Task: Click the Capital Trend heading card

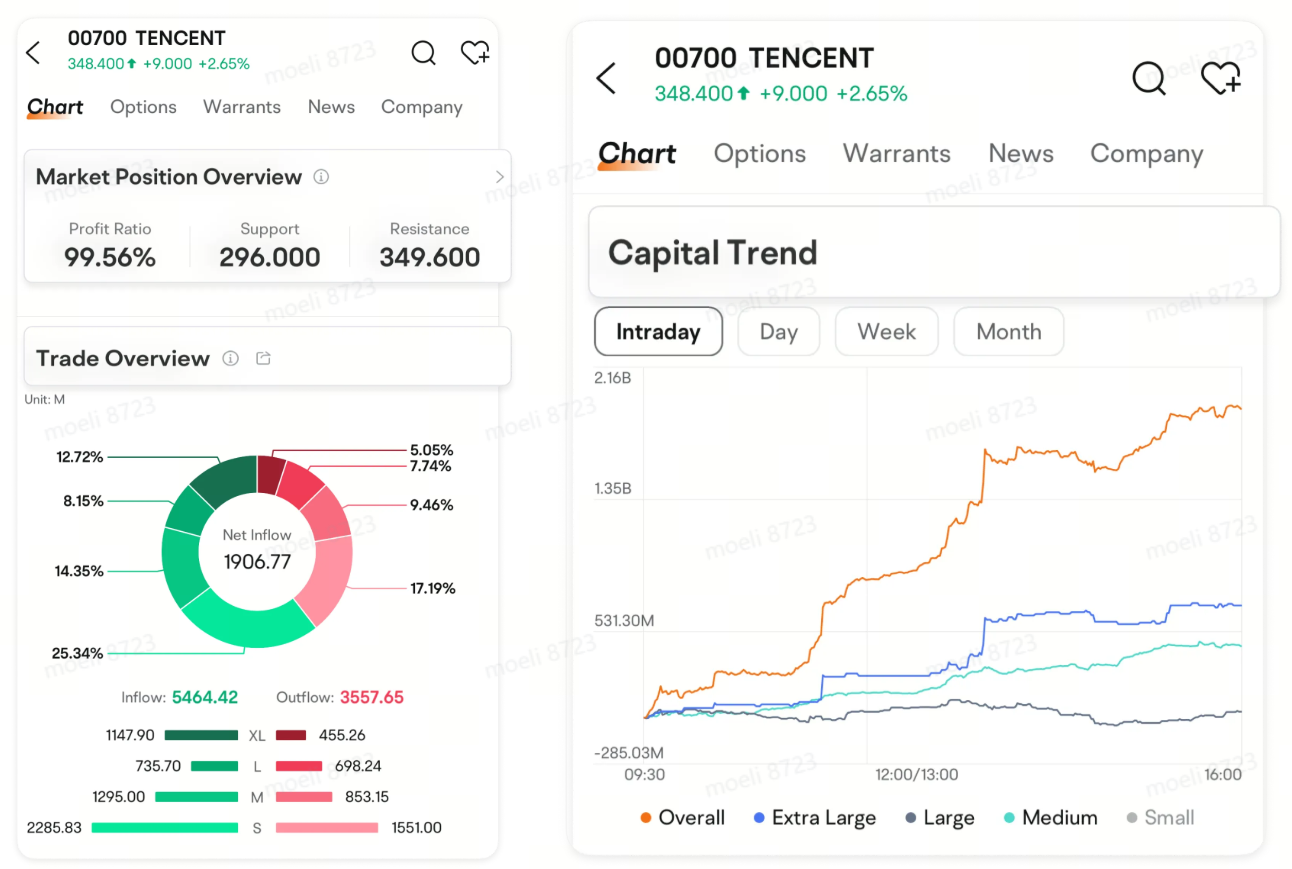Action: pyautogui.click(x=934, y=252)
